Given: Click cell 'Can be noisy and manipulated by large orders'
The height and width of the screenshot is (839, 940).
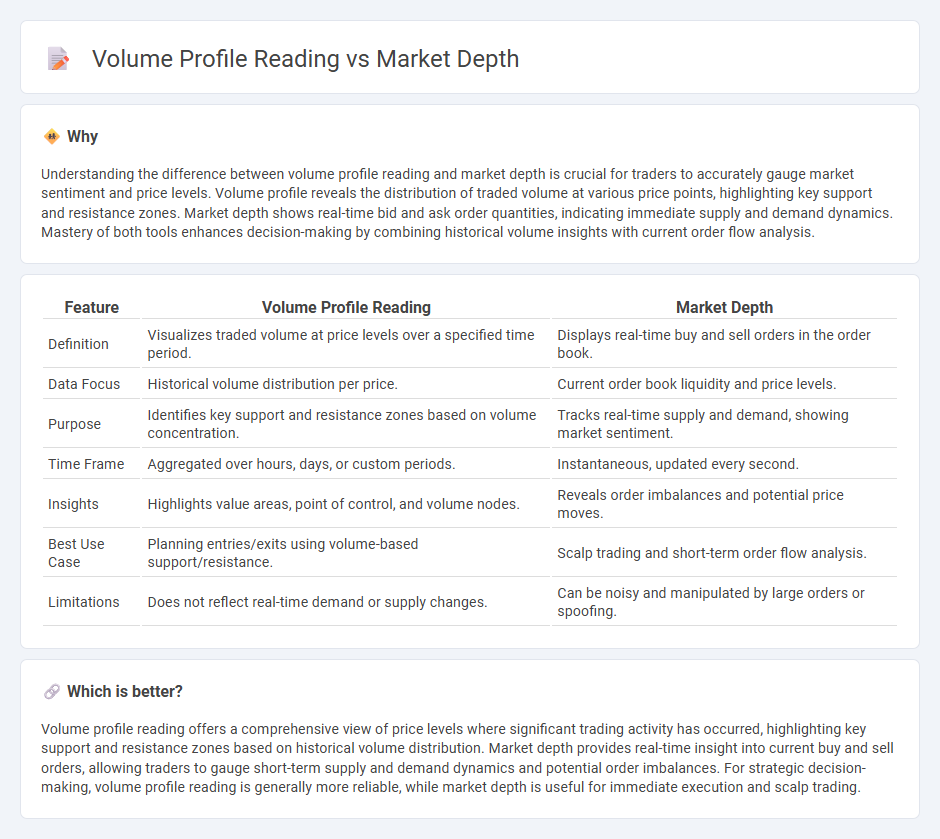Looking at the screenshot, I should click(724, 602).
